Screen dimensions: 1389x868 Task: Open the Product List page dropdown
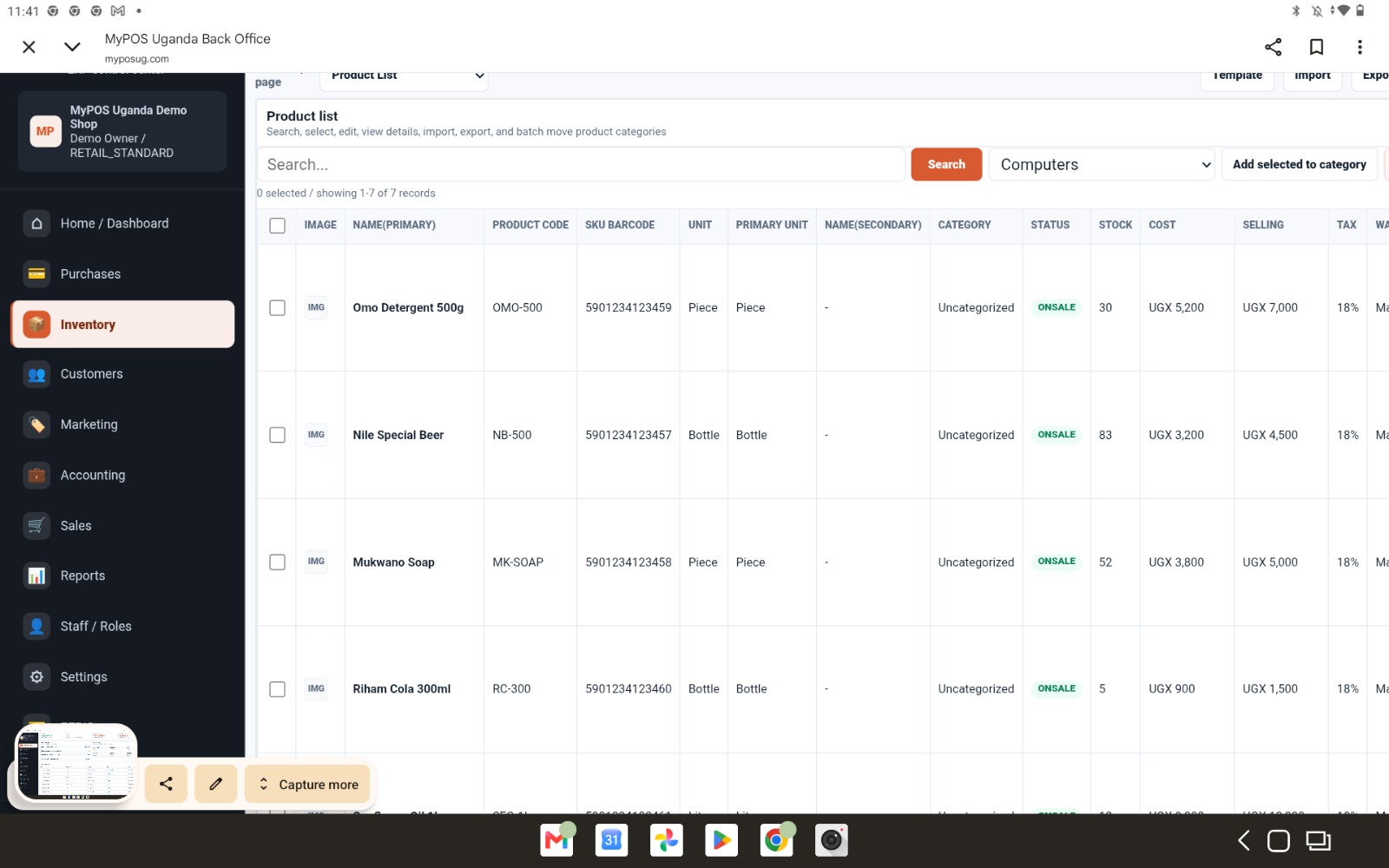click(404, 78)
